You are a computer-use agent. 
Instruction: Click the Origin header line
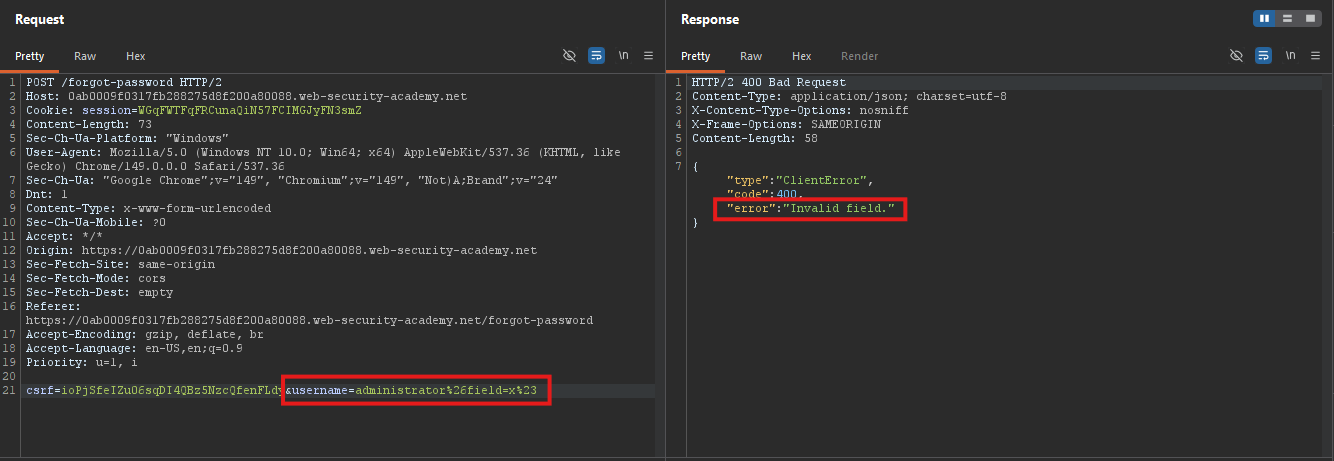281,251
